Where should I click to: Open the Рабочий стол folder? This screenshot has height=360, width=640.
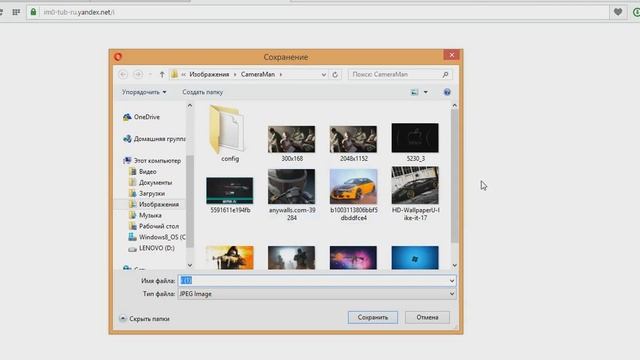pos(154,226)
